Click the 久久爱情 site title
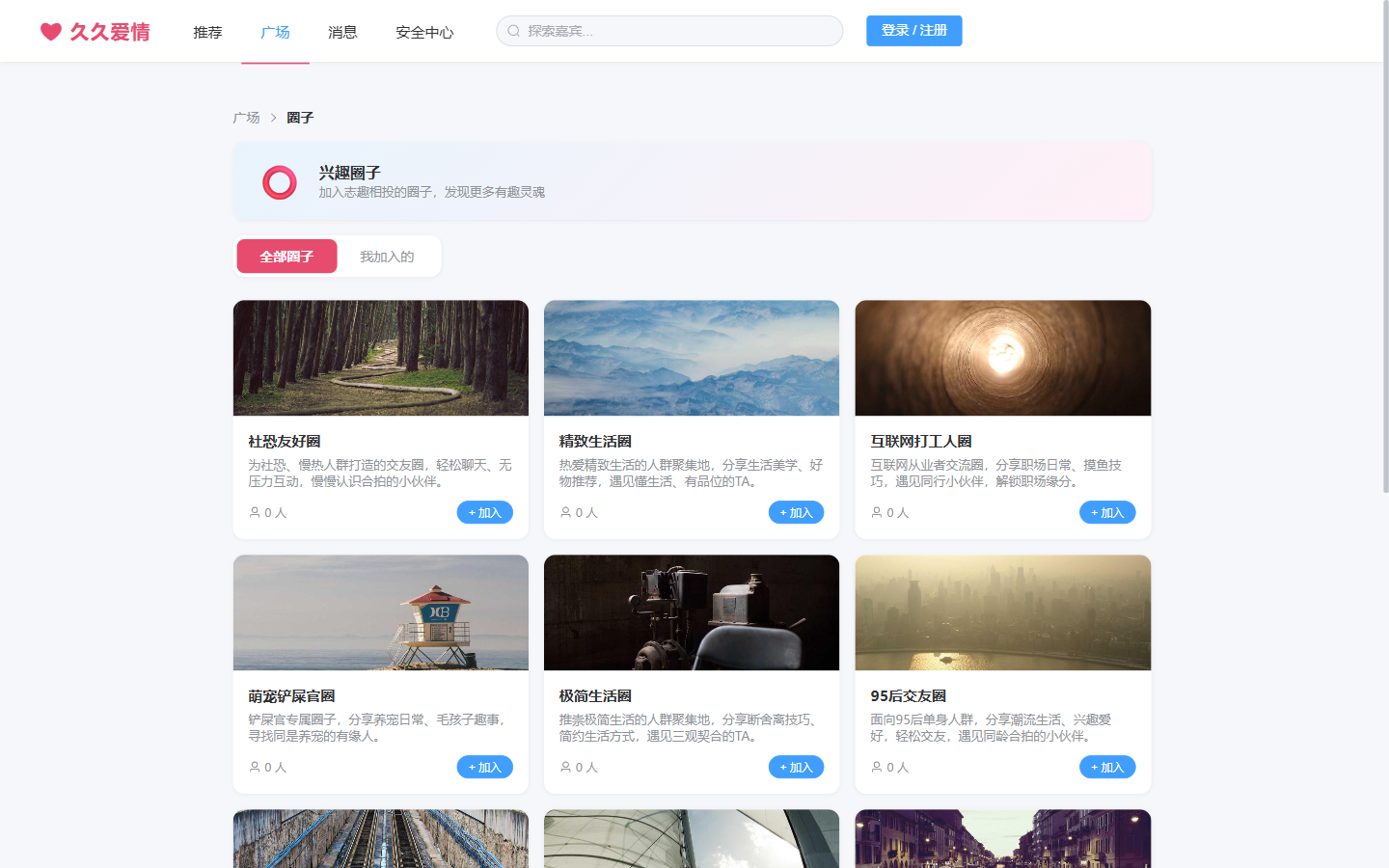The image size is (1389, 868). [x=110, y=32]
